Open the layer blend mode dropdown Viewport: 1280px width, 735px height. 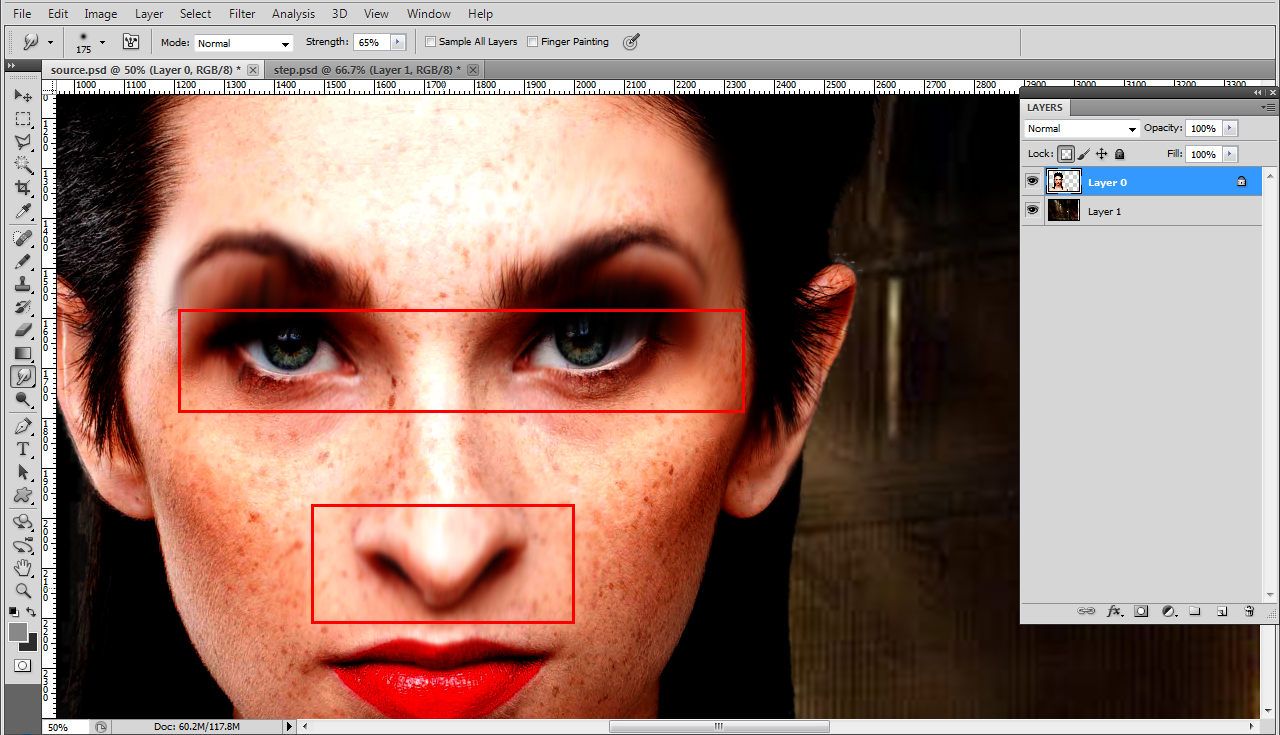tap(1082, 128)
